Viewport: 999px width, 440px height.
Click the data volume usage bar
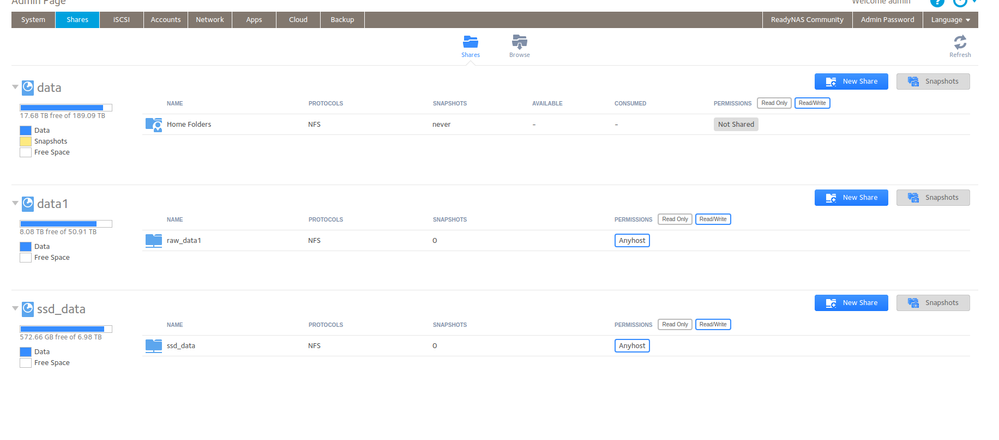pos(66,107)
